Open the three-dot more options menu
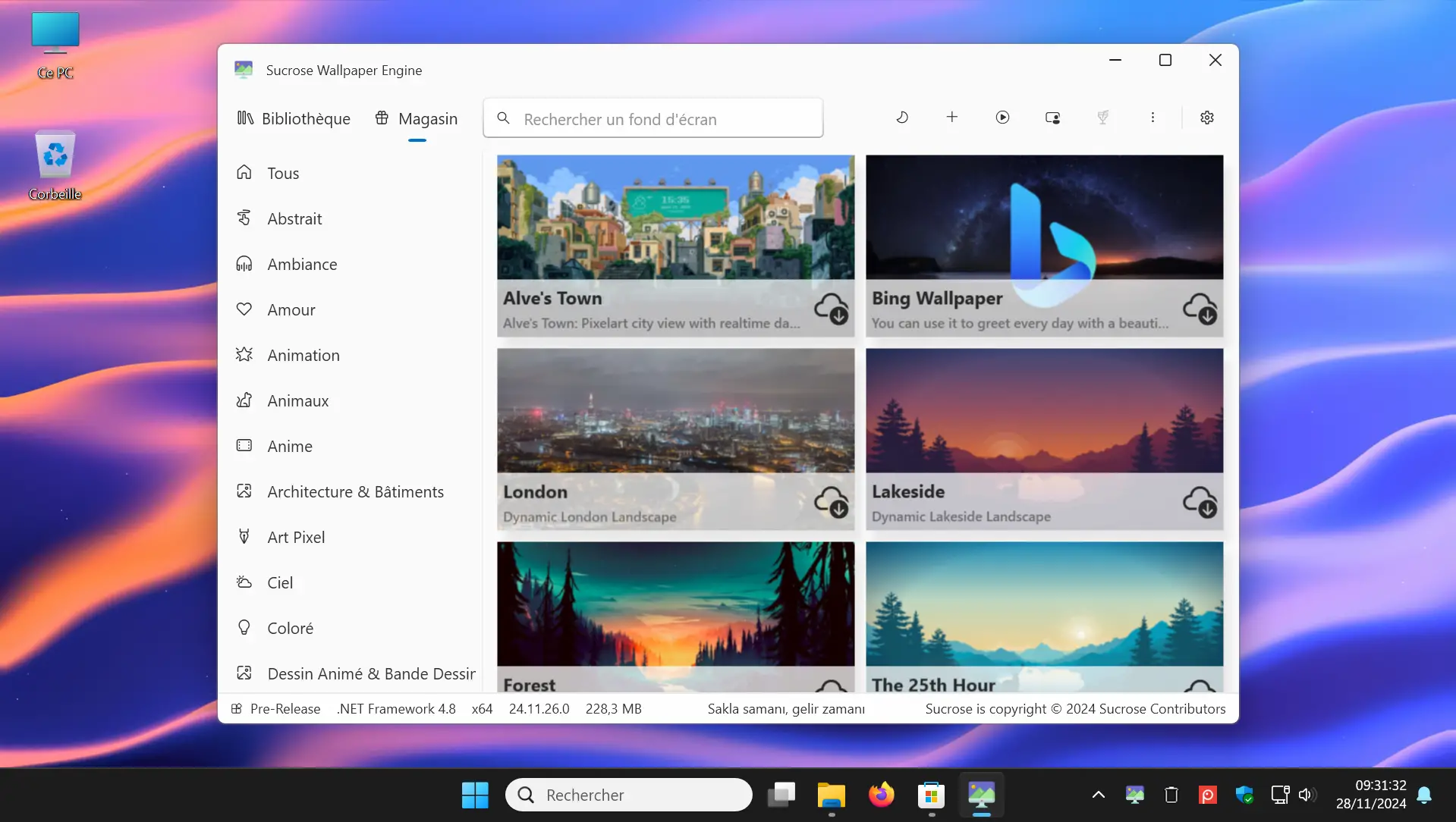 point(1153,118)
